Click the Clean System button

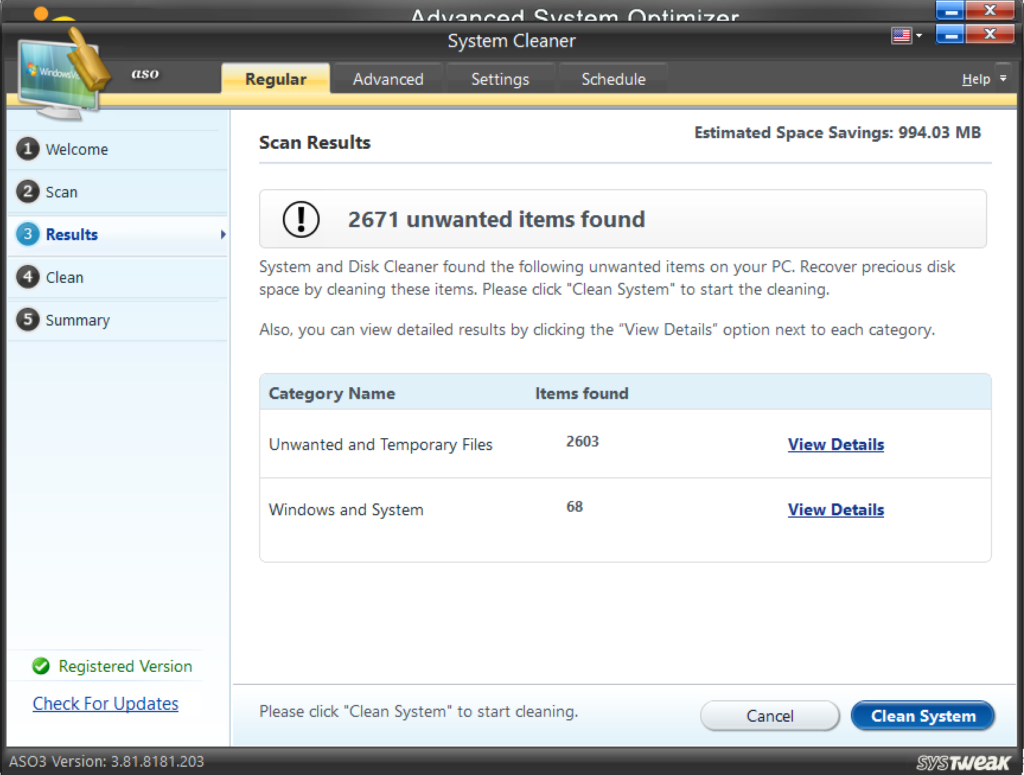pos(922,716)
